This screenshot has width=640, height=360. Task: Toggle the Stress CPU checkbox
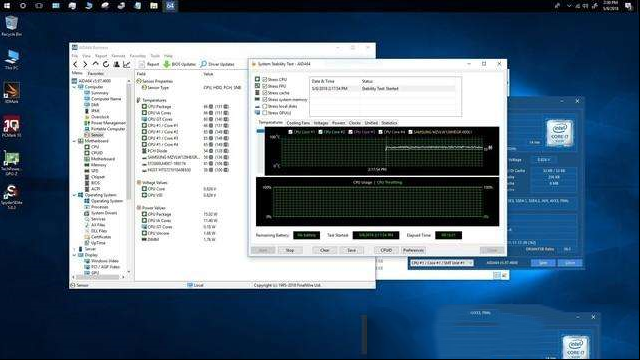265,79
